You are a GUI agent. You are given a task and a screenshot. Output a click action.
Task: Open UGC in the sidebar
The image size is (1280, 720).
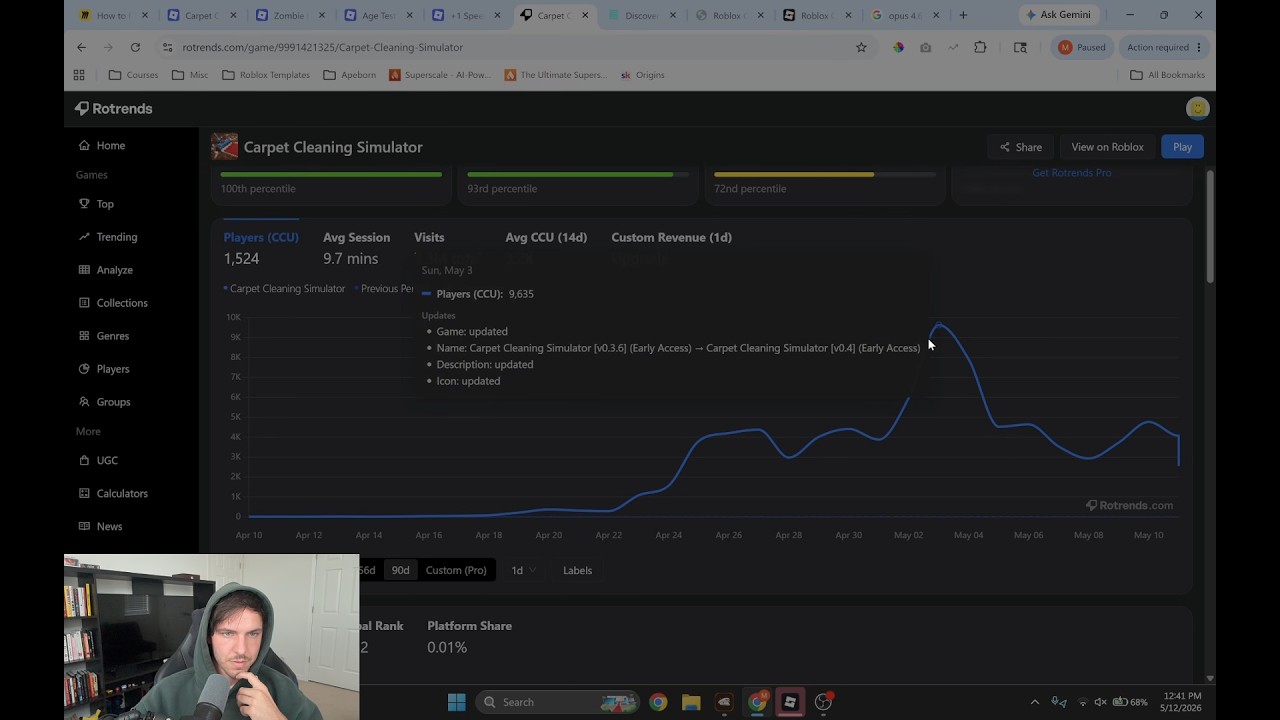tap(98, 460)
